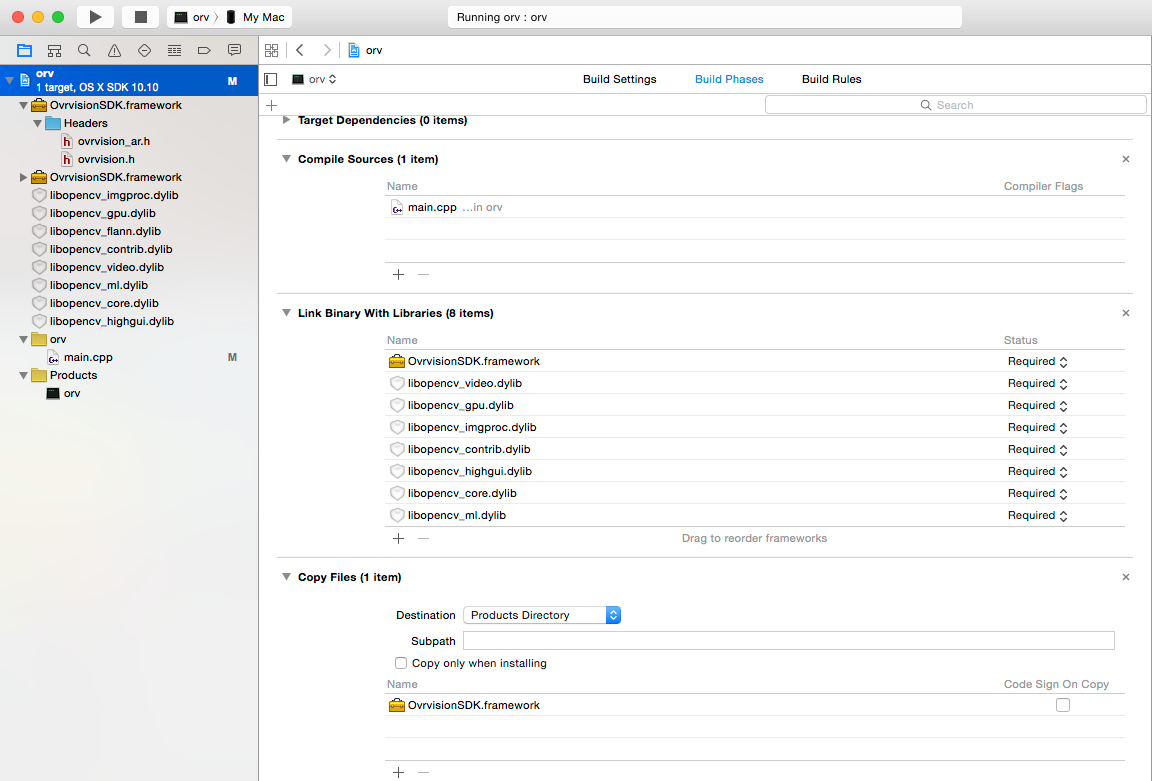Screen dimensions: 1152x781
Task: Collapse the Headers folder in navigator
Action: click(x=37, y=123)
